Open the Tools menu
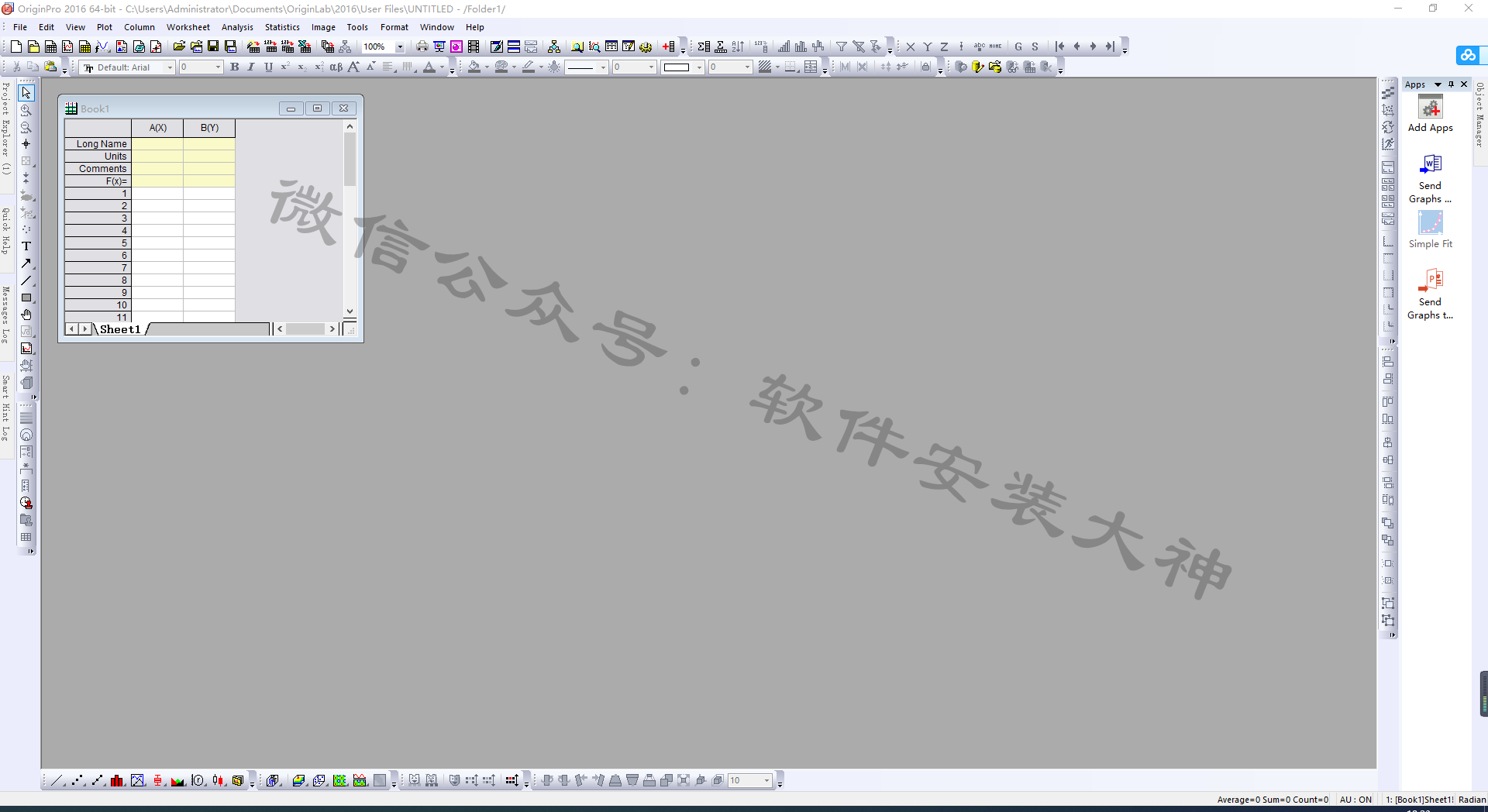The image size is (1488, 812). [x=357, y=27]
